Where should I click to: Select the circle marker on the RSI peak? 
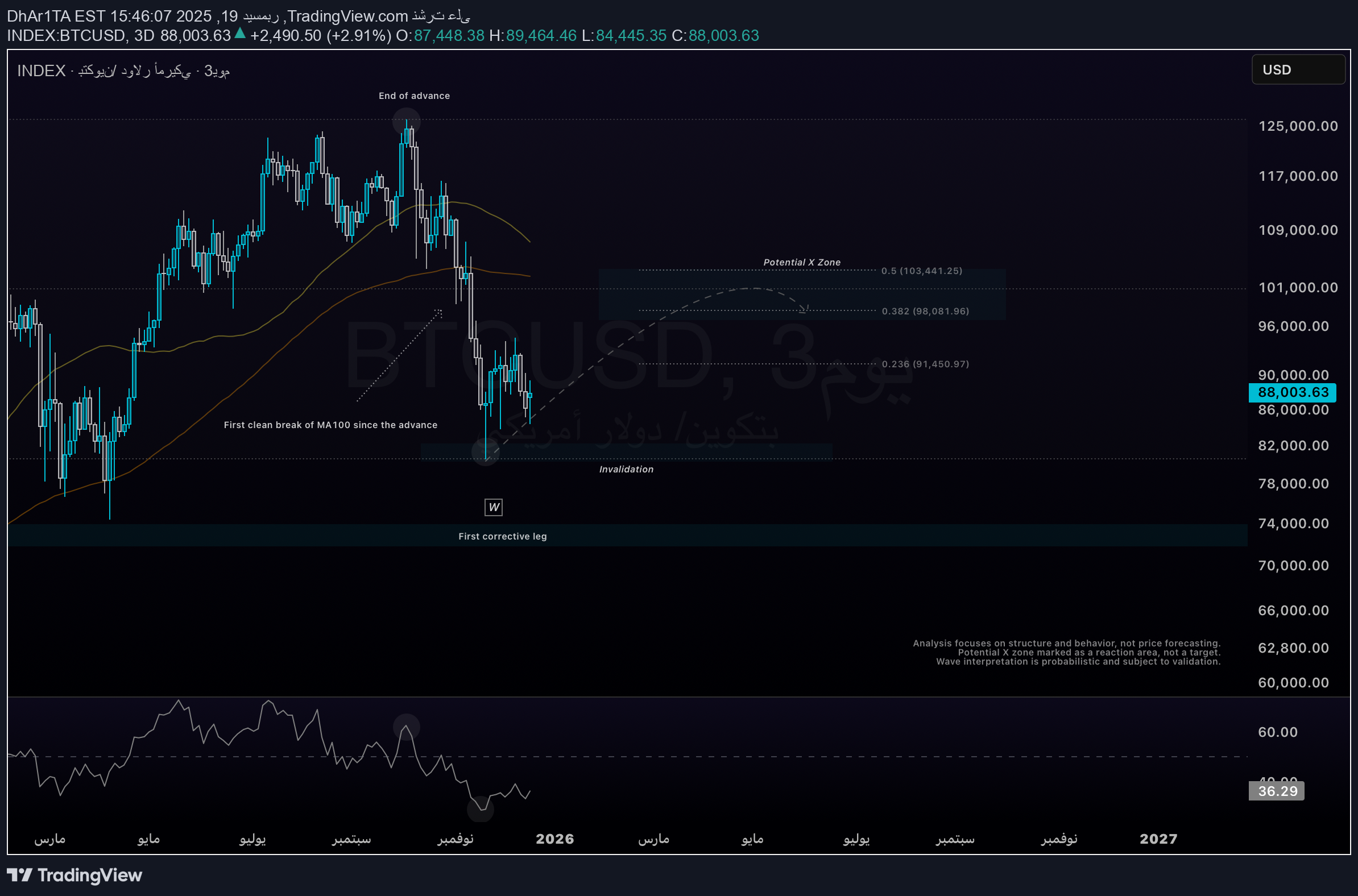point(407,727)
